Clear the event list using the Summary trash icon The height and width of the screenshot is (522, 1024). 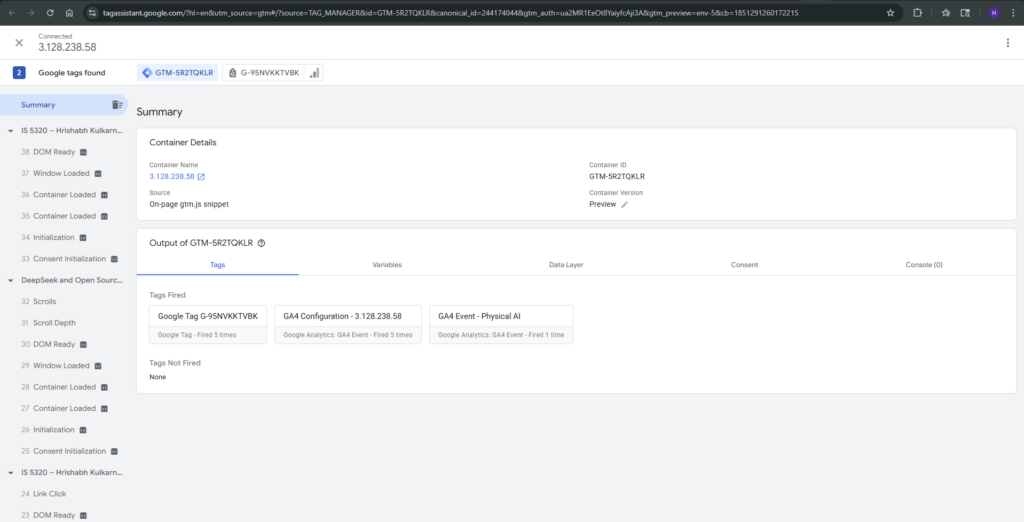coord(117,105)
